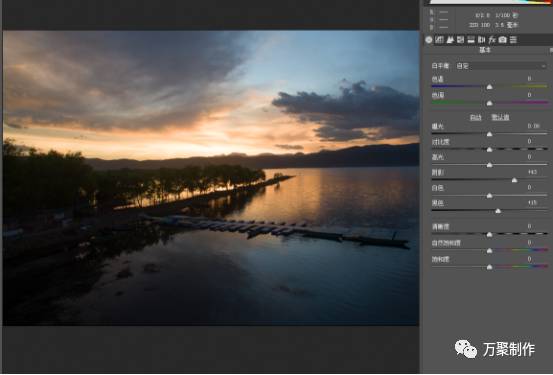Click the Temperature (色温) value field
This screenshot has height=375, width=553.
[529, 79]
